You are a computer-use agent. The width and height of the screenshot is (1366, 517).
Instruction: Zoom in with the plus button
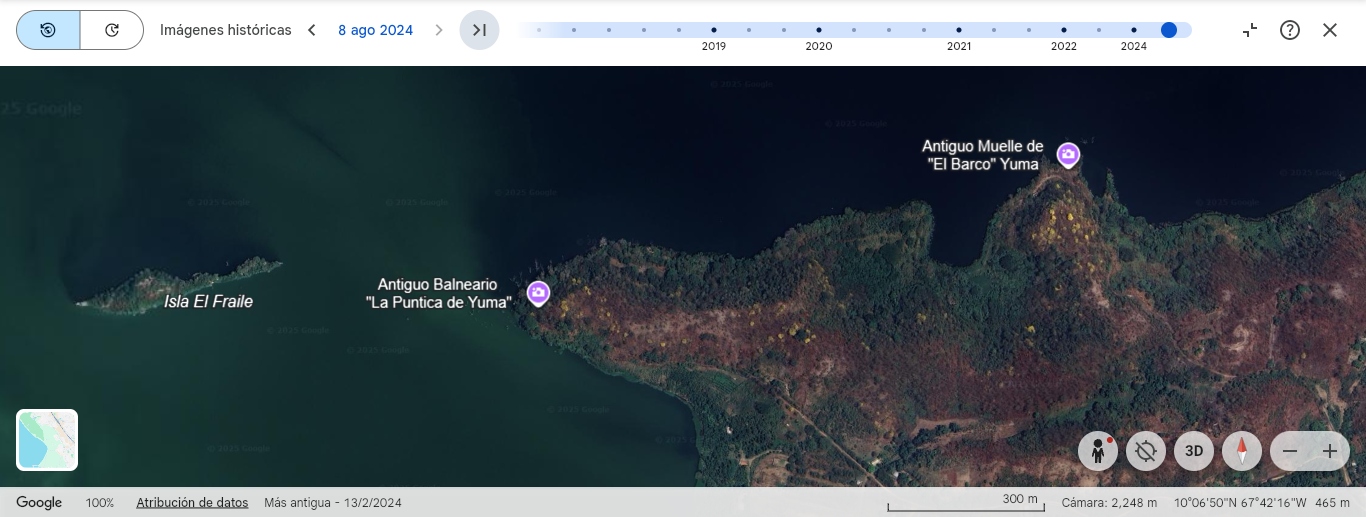1330,451
